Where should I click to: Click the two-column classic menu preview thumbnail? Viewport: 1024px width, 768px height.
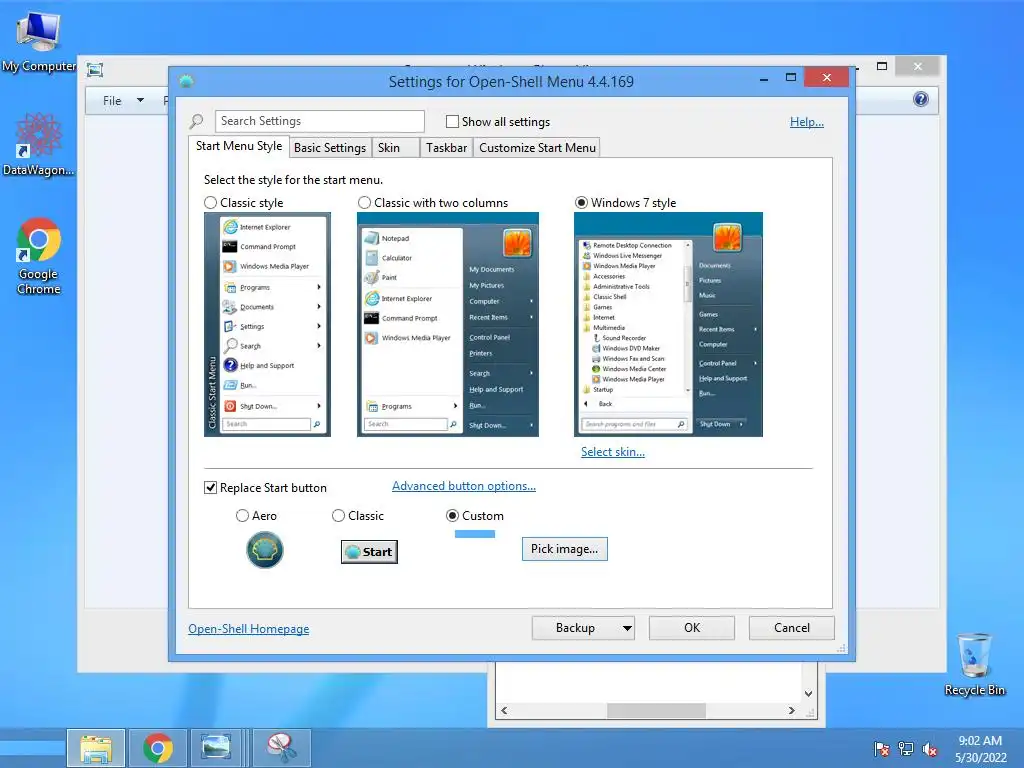448,325
